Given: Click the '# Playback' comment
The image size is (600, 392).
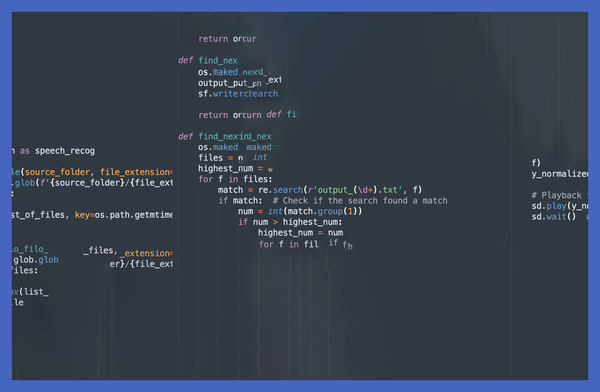Looking at the screenshot, I should (556, 195).
